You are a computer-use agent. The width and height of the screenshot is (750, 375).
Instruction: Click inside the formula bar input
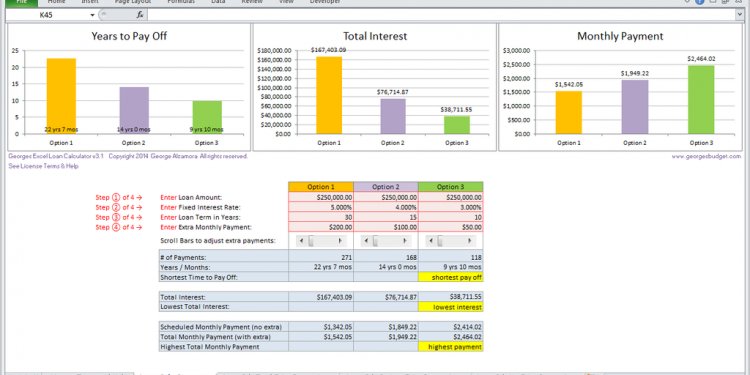coord(442,15)
